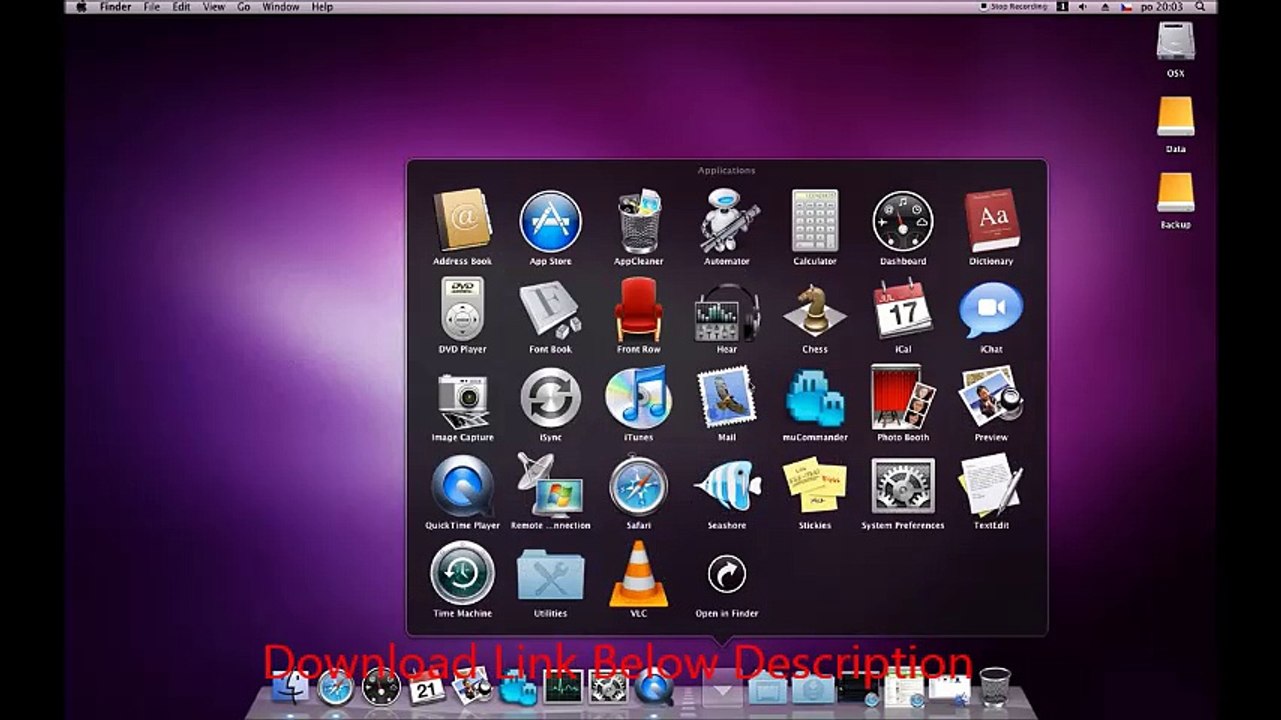Open Address Book from the Applications stack

point(462,221)
